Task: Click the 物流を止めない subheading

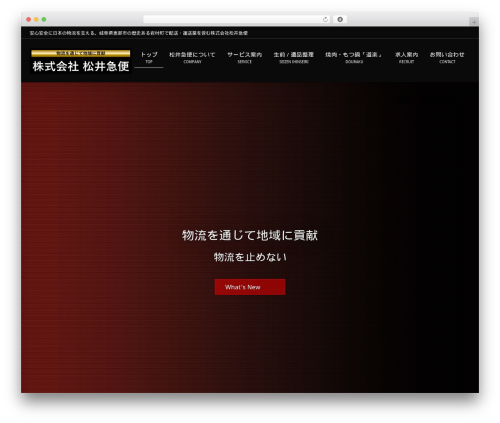Action: coord(250,257)
